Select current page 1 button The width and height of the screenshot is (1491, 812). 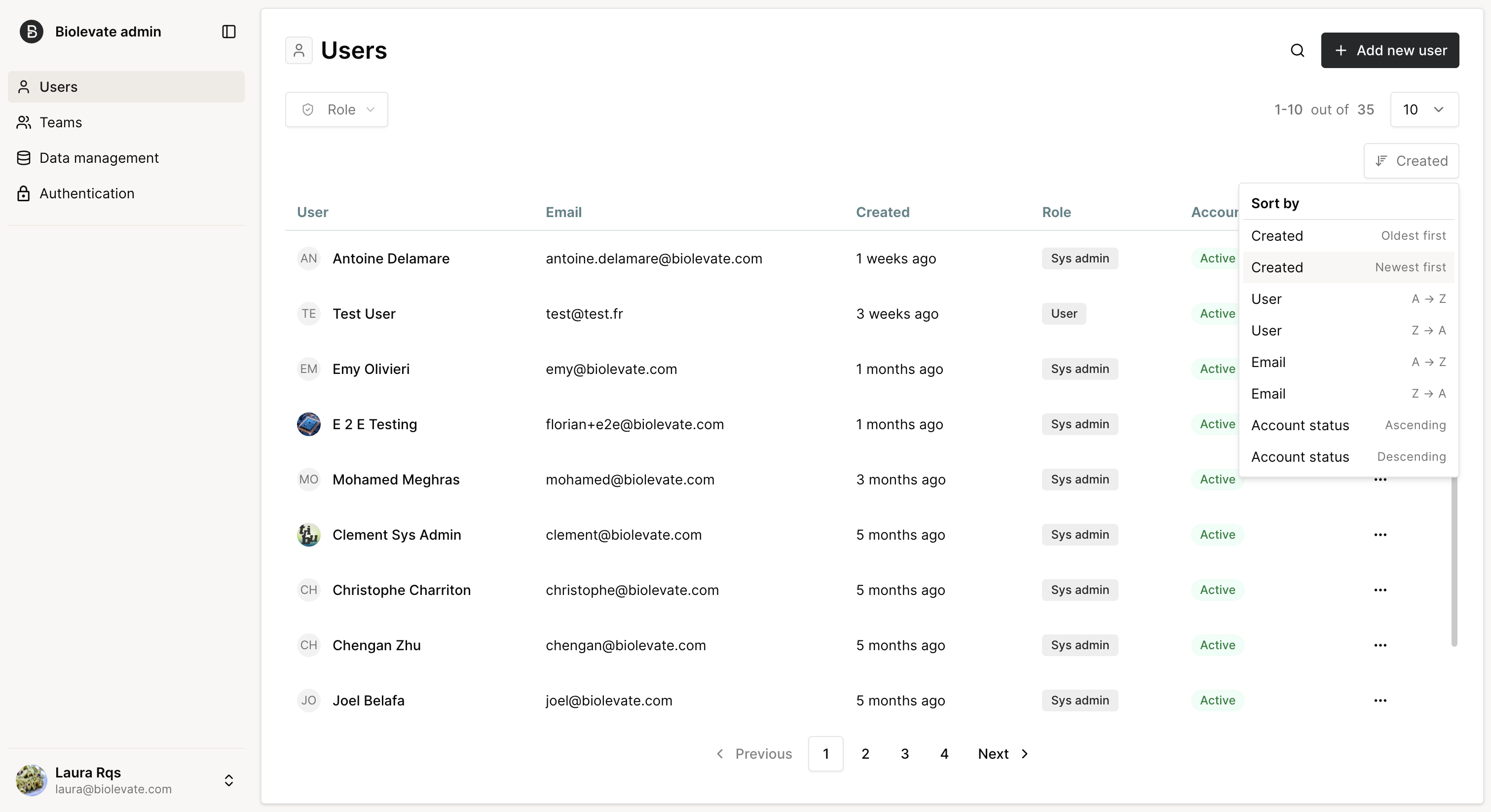[x=826, y=754]
